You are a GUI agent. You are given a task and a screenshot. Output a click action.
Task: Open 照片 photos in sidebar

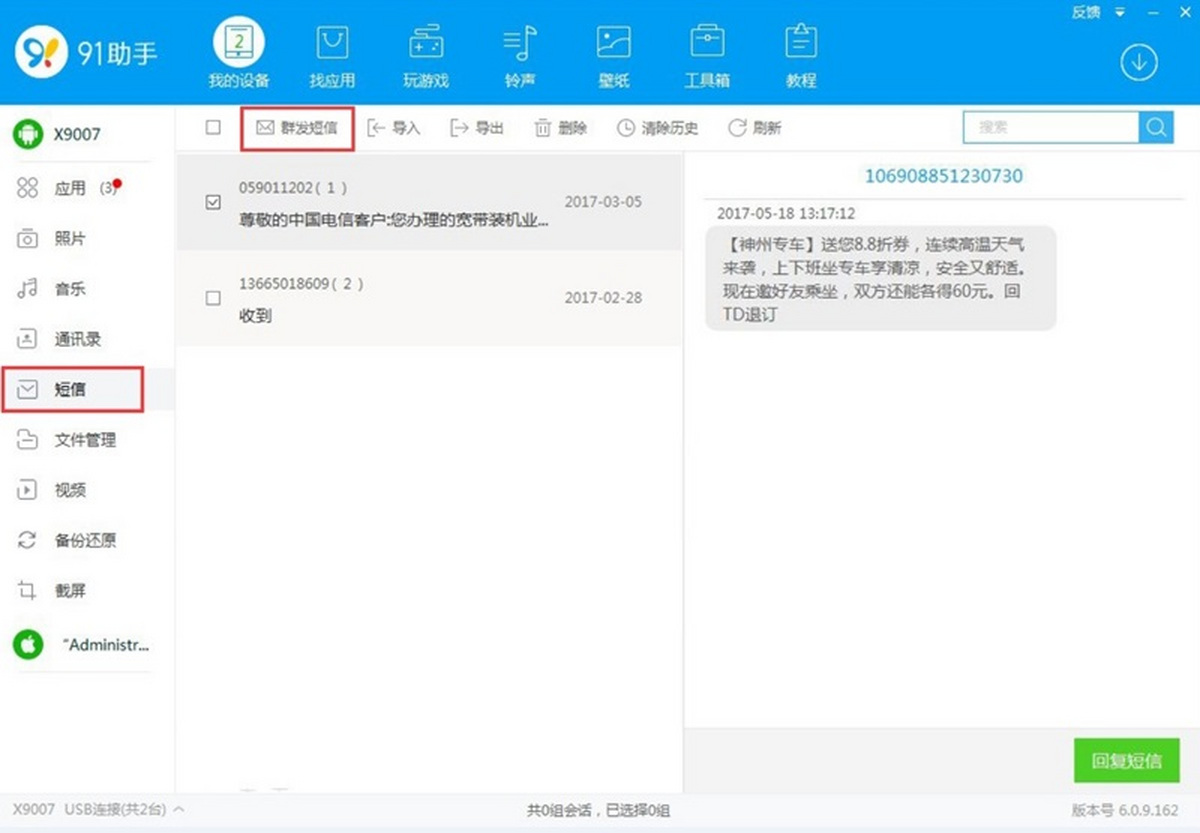[52, 239]
